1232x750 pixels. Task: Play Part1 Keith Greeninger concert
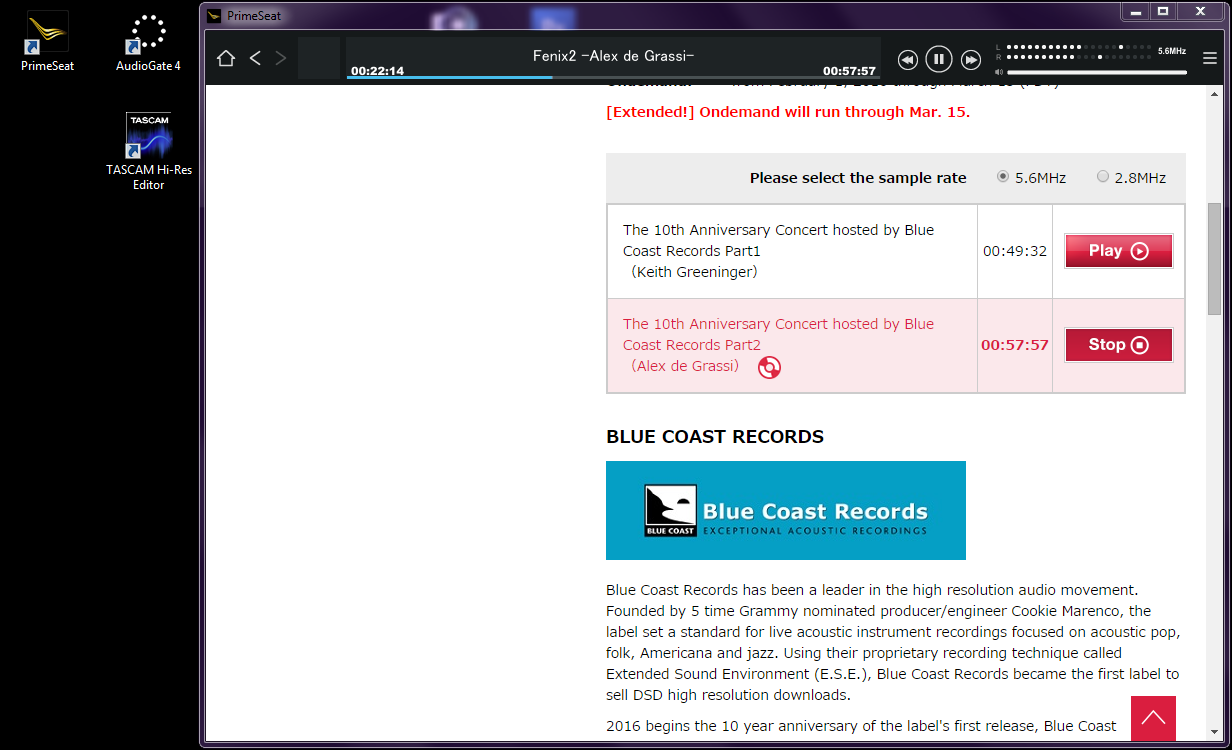1118,251
